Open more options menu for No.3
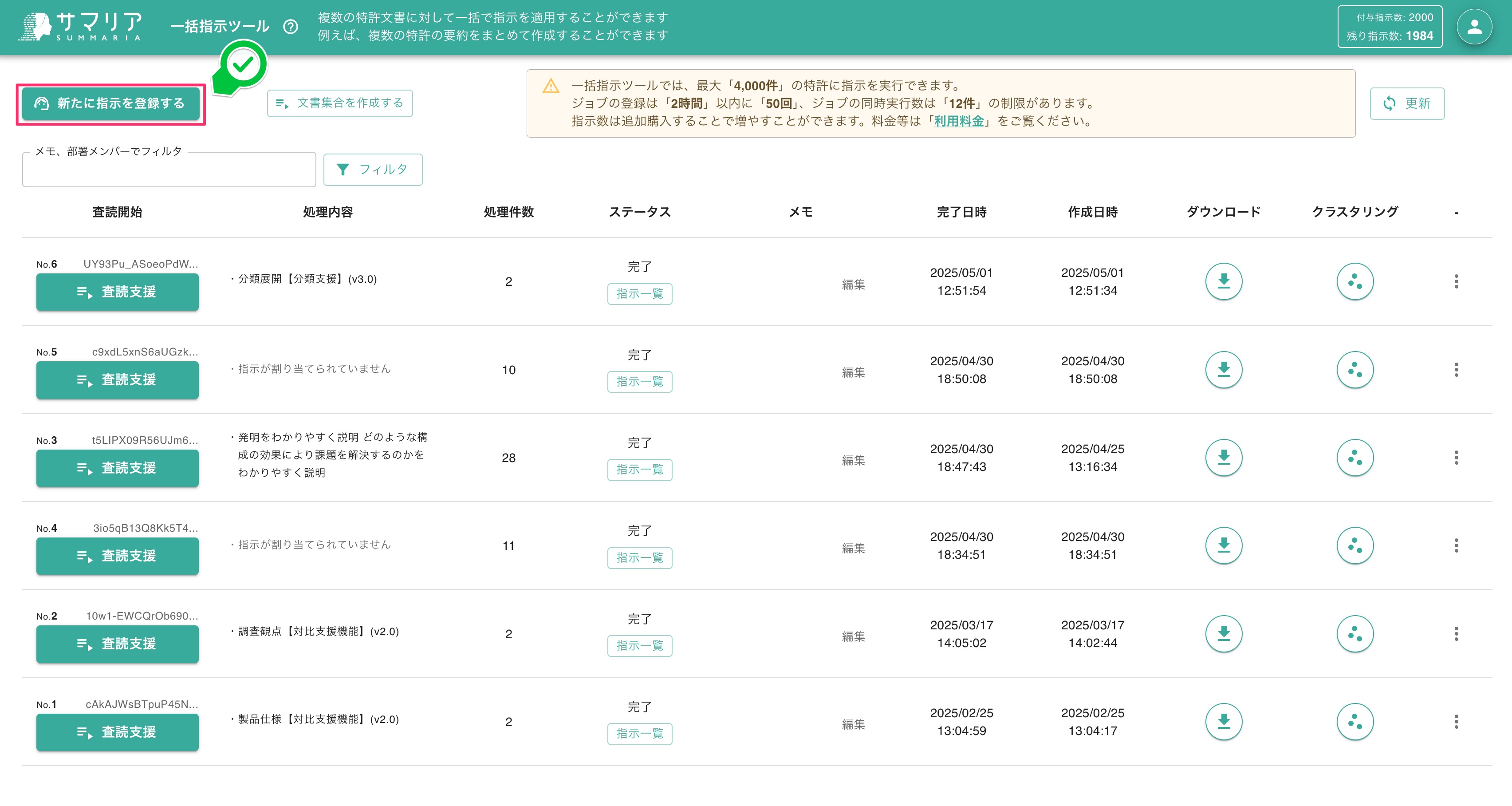This screenshot has height=806, width=1512. pos(1456,457)
